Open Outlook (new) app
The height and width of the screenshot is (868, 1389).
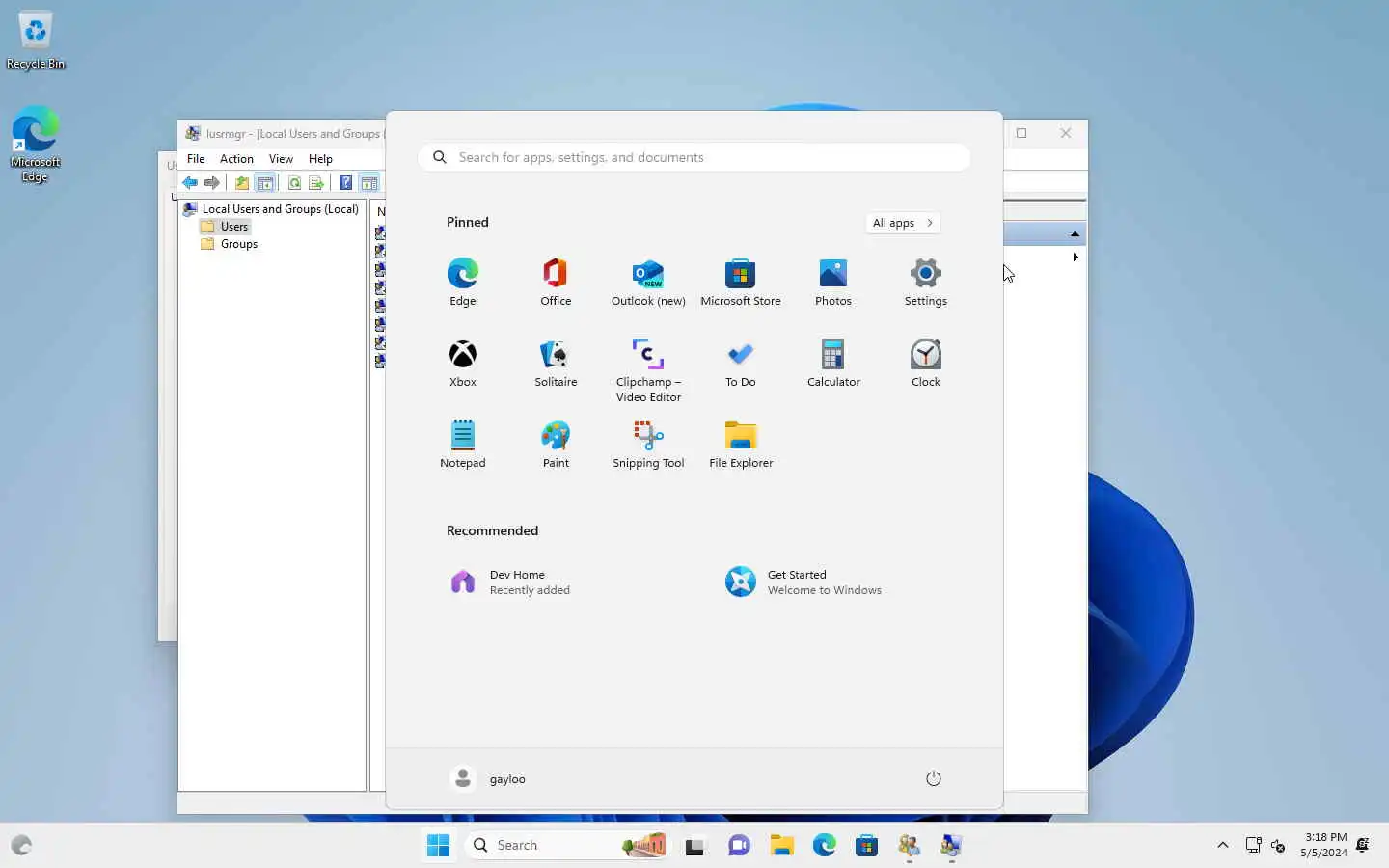point(648,283)
